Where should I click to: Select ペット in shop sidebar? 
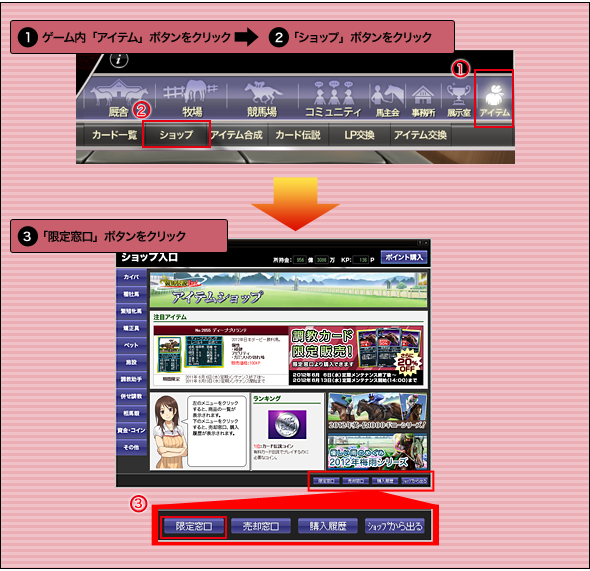131,345
